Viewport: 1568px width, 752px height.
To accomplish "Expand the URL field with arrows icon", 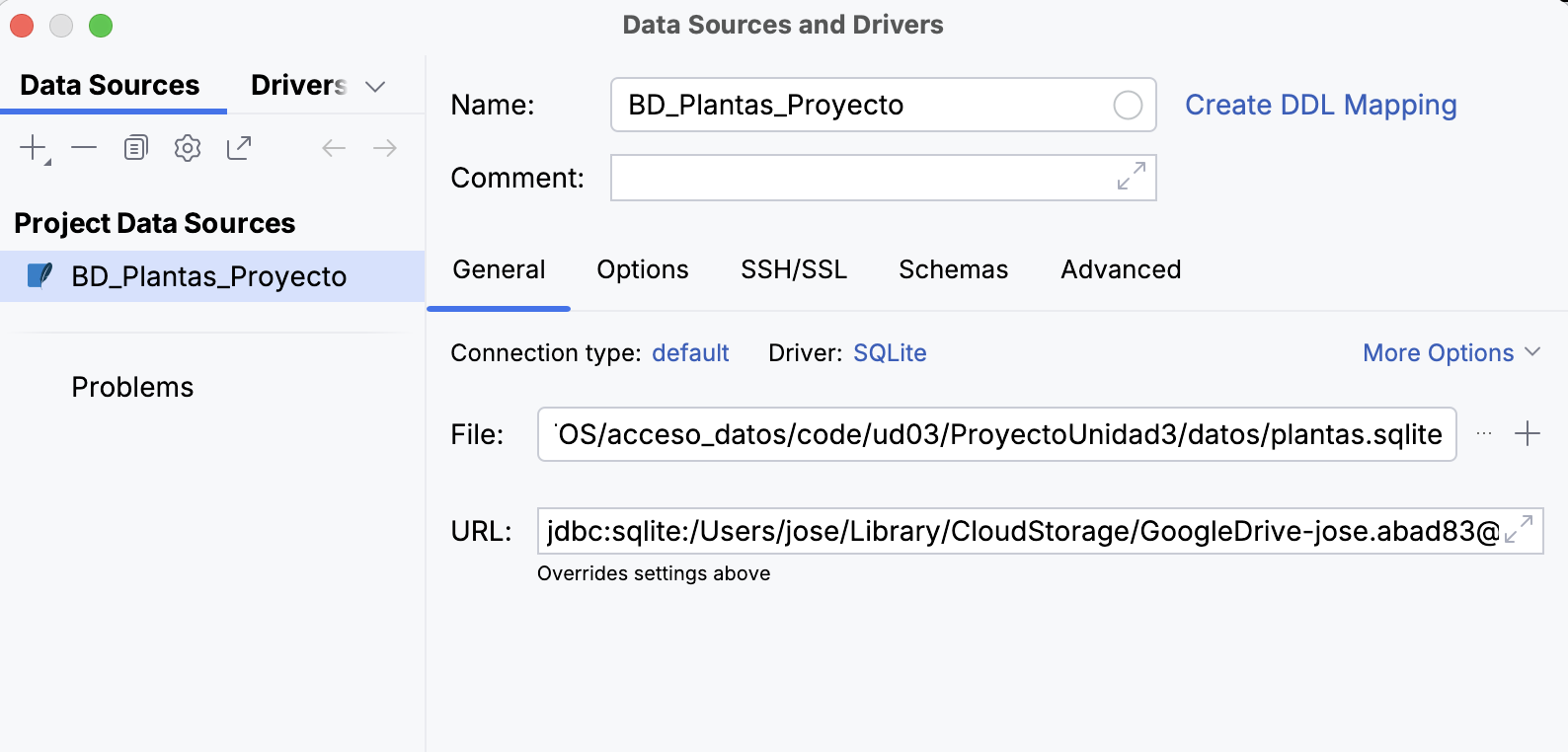I will (x=1519, y=528).
